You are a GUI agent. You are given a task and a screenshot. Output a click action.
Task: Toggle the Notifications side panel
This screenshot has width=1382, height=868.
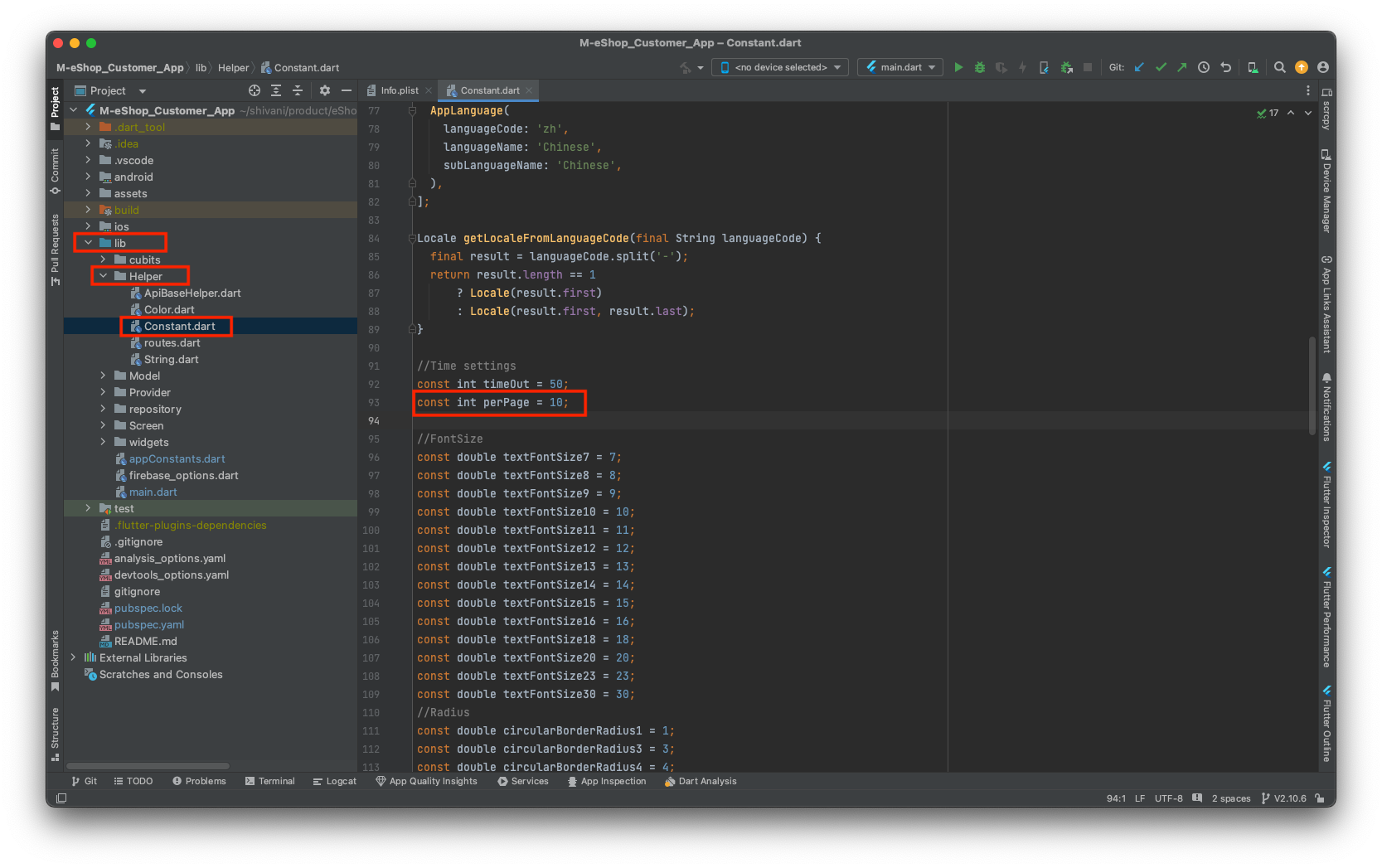1326,406
